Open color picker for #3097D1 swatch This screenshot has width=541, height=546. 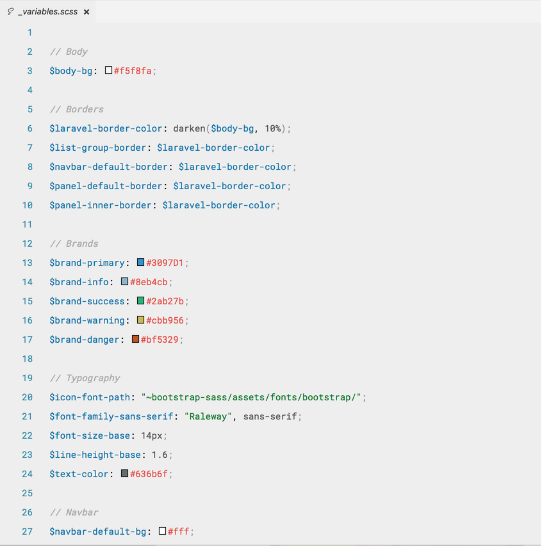(140, 262)
